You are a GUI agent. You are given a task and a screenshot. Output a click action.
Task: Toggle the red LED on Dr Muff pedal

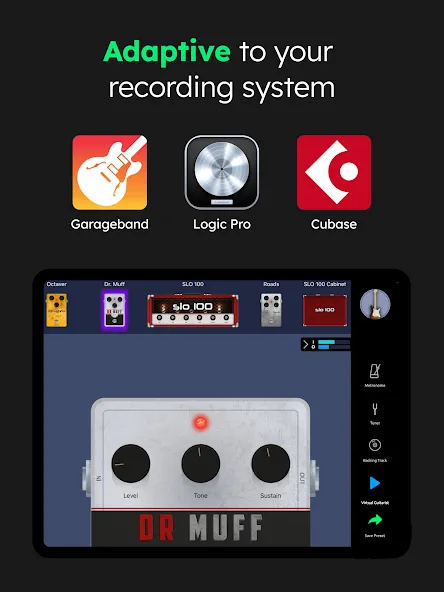[x=200, y=423]
